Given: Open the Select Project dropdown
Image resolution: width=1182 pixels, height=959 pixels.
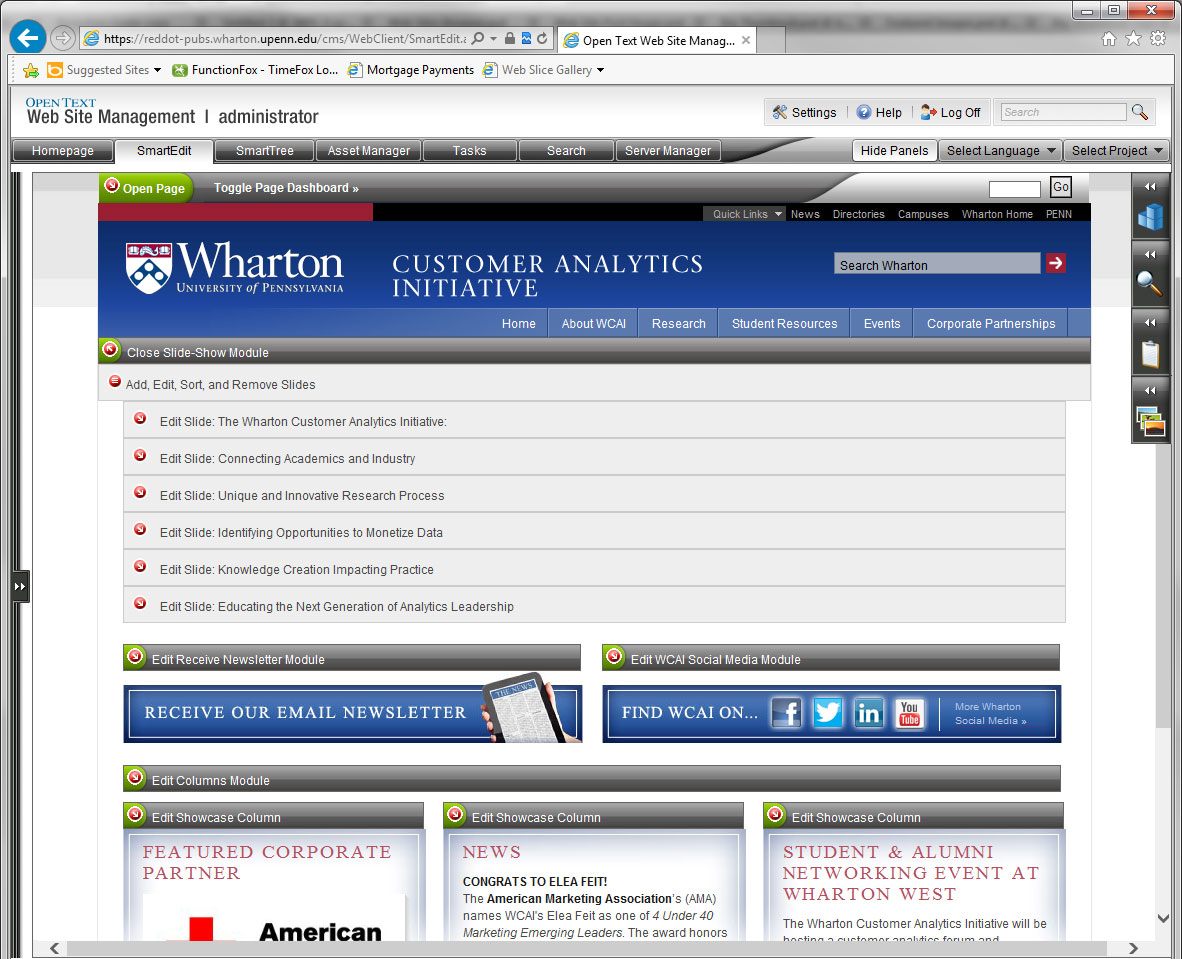Looking at the screenshot, I should [1116, 151].
